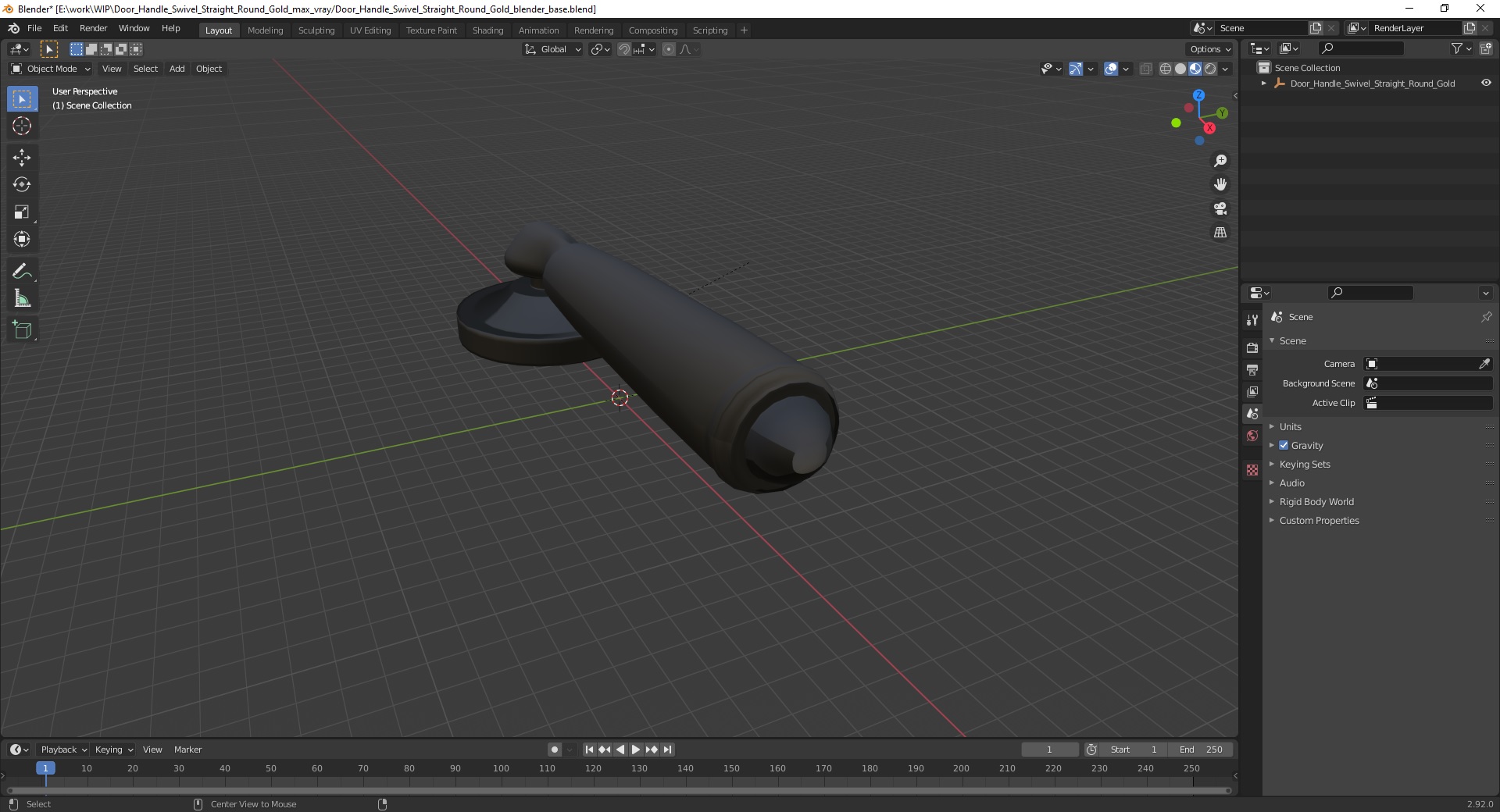The height and width of the screenshot is (812, 1500).
Task: Add a new collection in the outliner
Action: (1485, 48)
